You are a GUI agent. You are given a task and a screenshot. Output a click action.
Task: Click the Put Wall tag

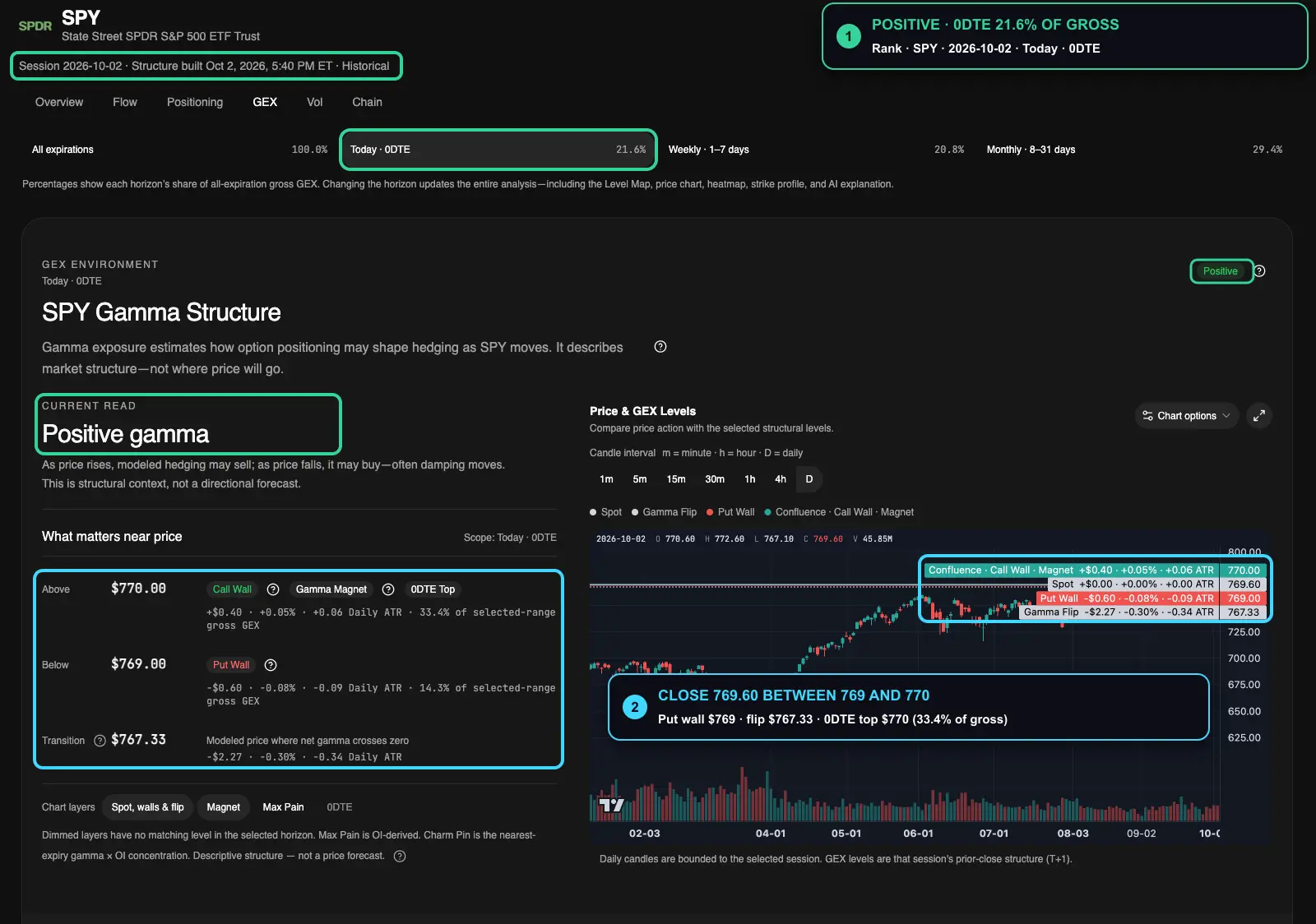[x=231, y=665]
